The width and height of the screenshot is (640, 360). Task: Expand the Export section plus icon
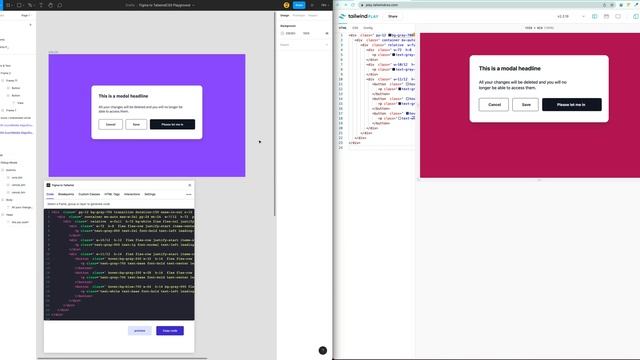(x=327, y=44)
